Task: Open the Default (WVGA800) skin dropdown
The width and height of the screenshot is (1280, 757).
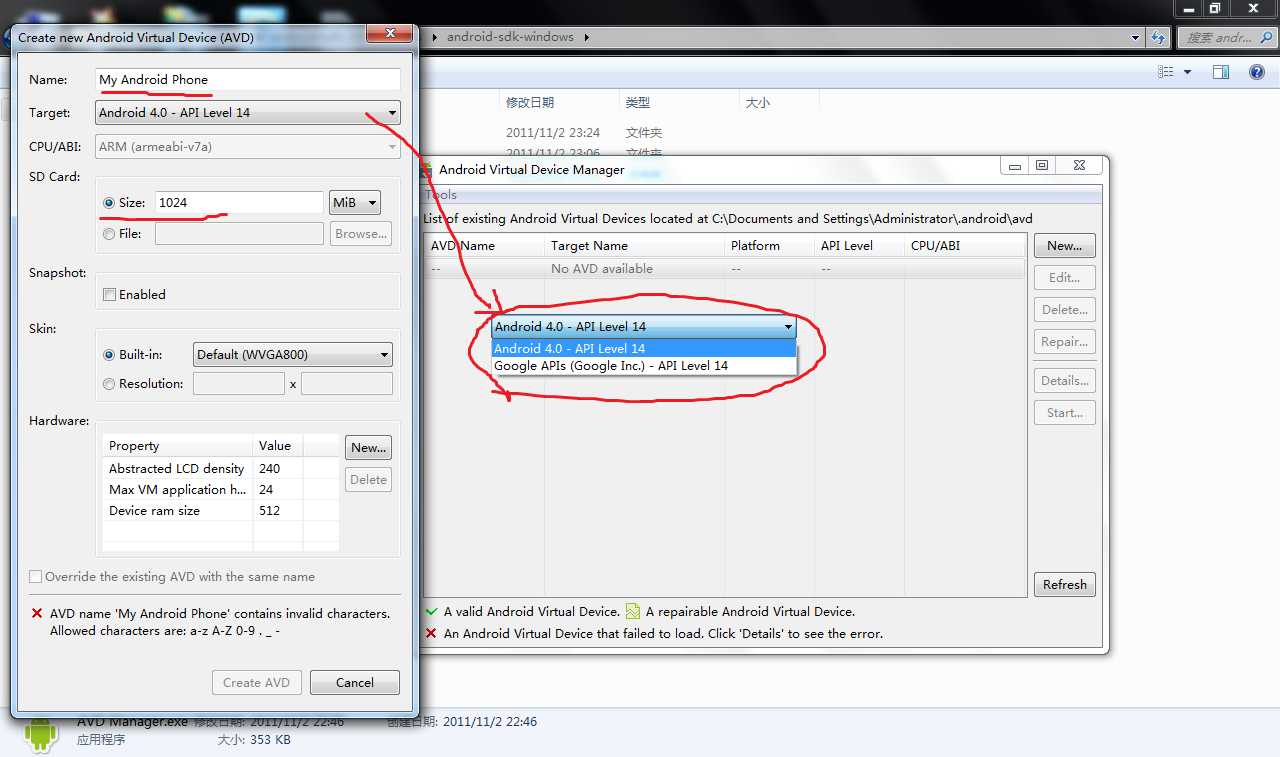Action: 293,355
